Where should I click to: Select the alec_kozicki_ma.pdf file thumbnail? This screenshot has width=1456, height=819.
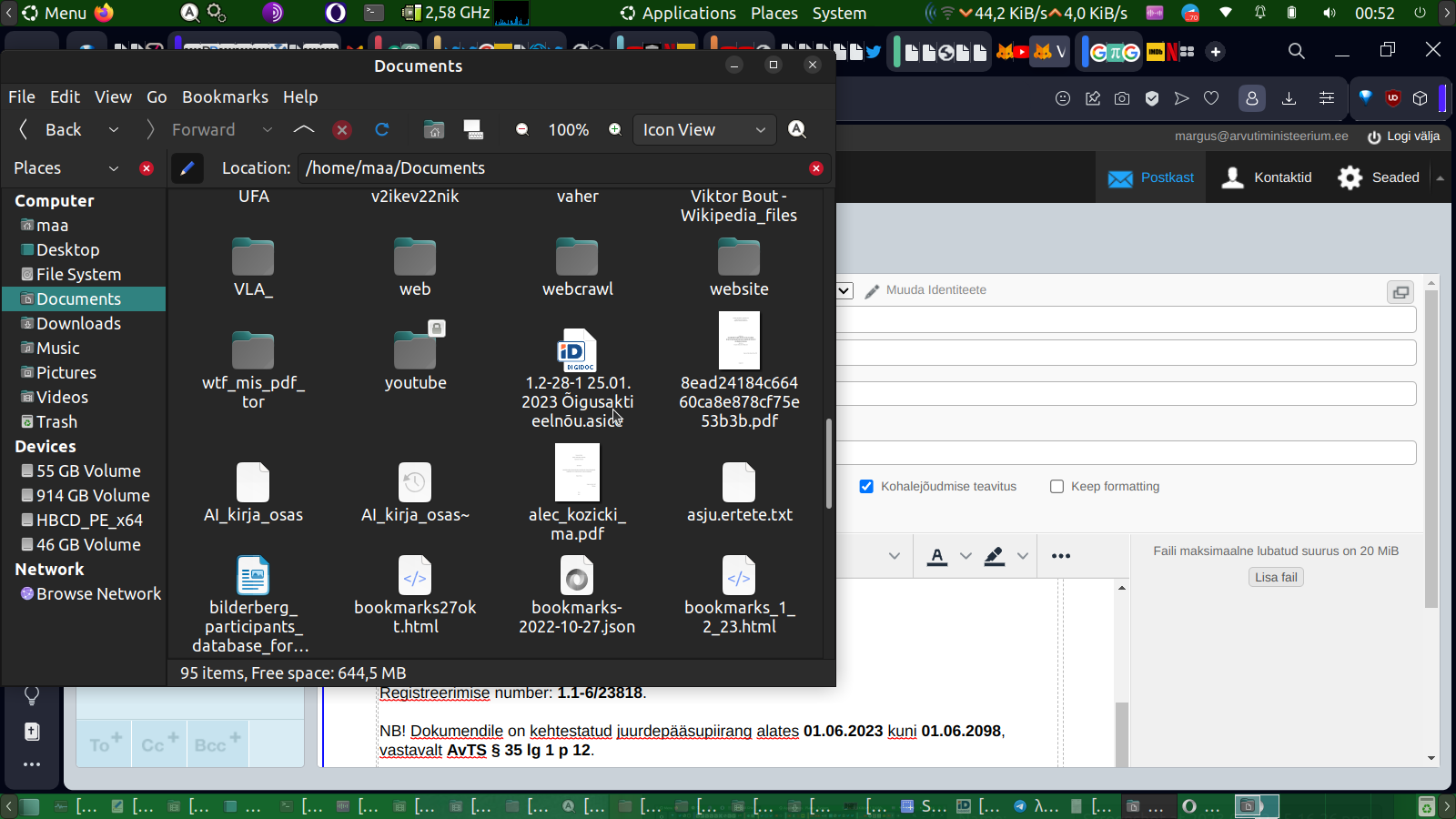(x=577, y=473)
